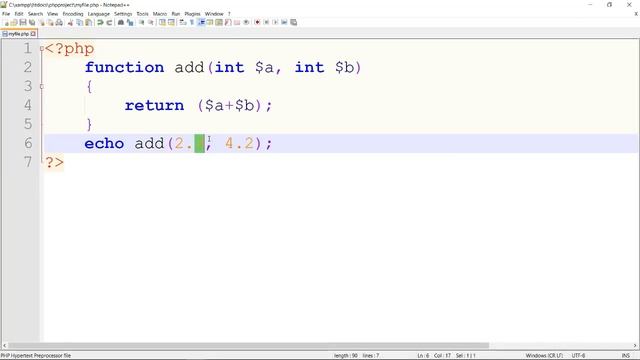Image resolution: width=640 pixels, height=360 pixels.
Task: Toggle the Document Map panel icon
Action: (219, 22)
